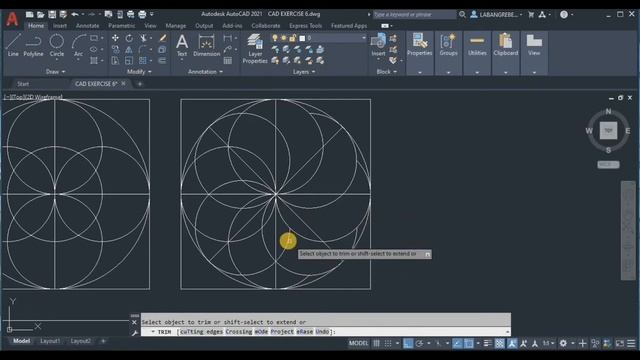Viewport: 640px width, 360px height.
Task: Click the ViewCube TOP face
Action: [608, 131]
